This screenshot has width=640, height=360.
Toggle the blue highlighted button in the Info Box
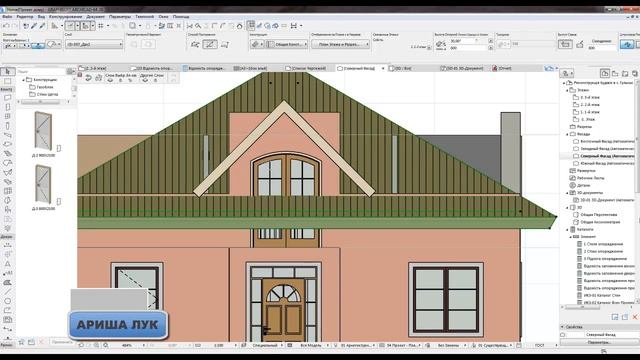pos(627,44)
